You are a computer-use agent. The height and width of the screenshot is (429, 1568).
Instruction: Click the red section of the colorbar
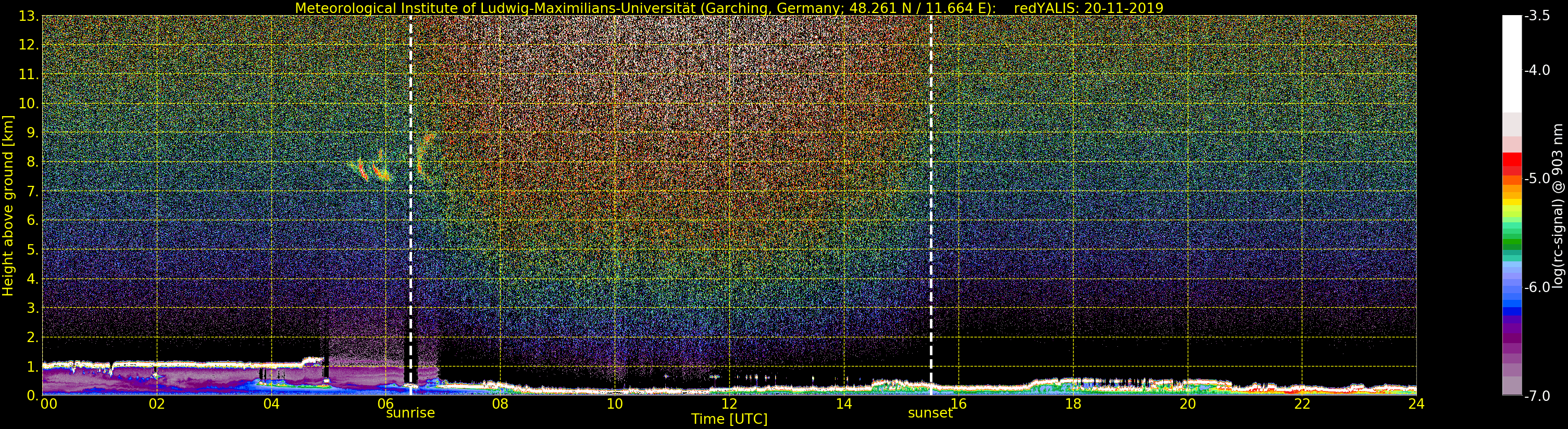coord(1512,163)
